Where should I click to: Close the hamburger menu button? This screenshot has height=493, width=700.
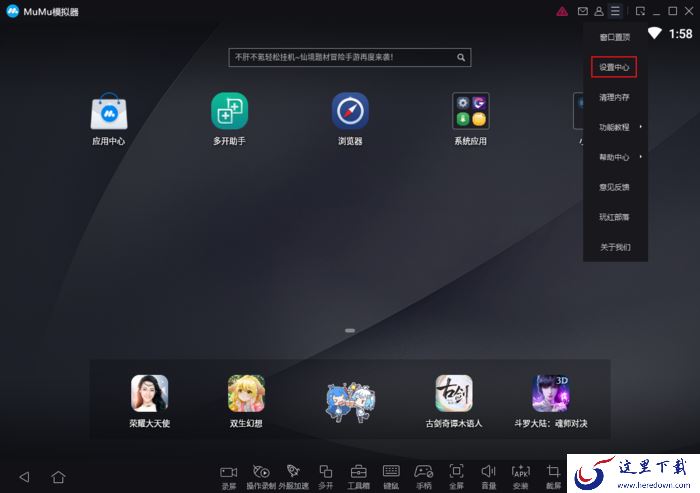point(615,11)
